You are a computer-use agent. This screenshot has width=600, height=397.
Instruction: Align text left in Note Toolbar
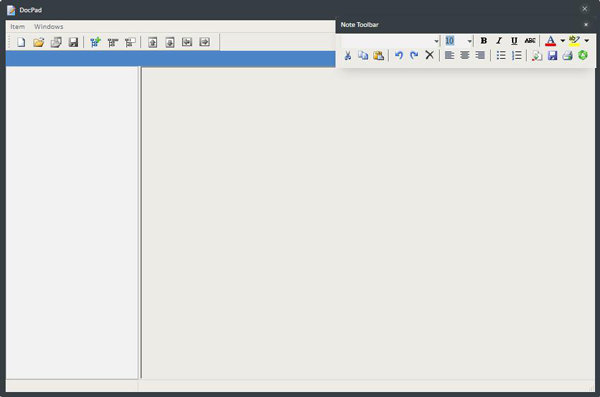450,56
